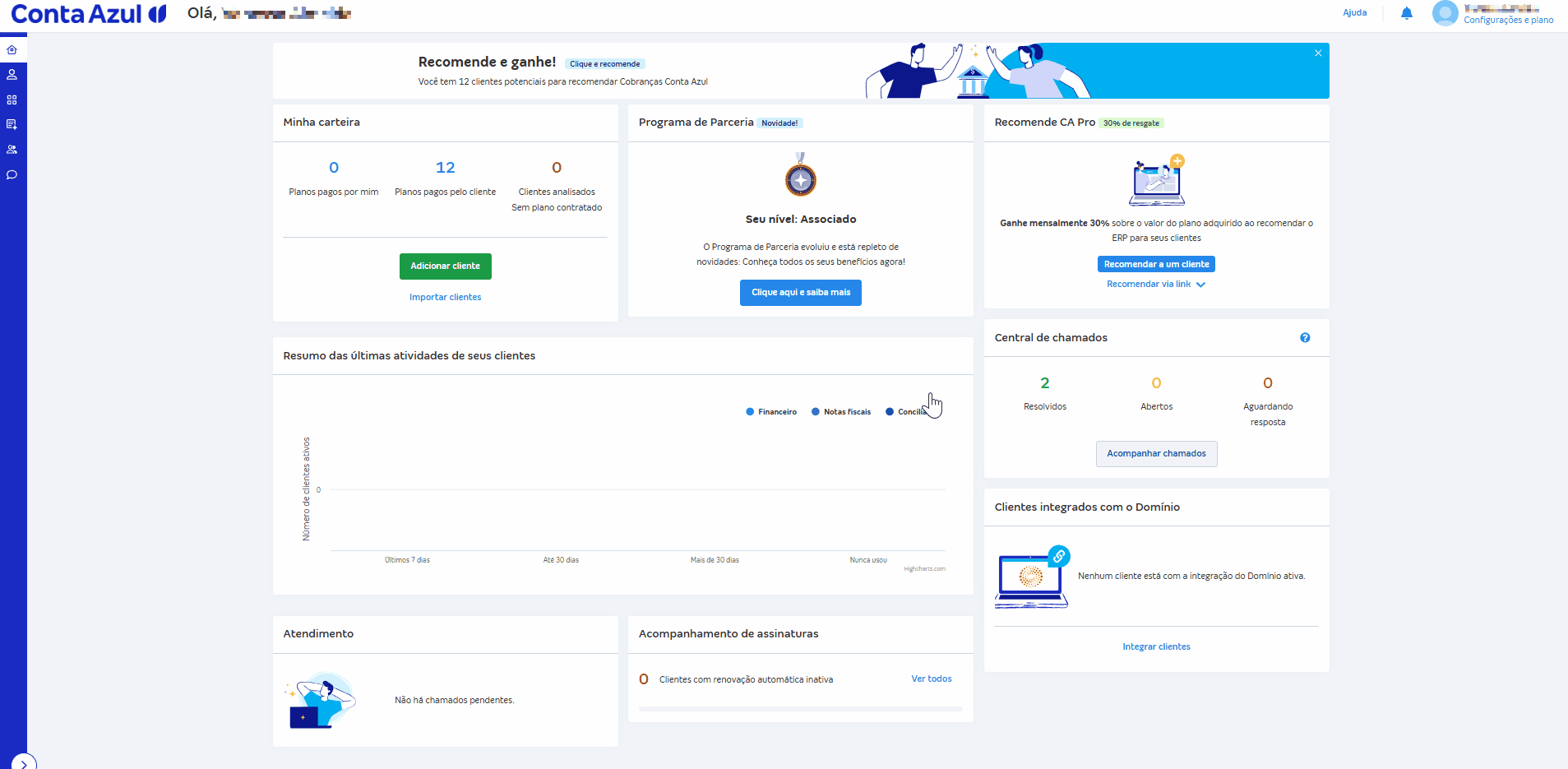Expand the sidebar with the arrow button

[x=24, y=763]
